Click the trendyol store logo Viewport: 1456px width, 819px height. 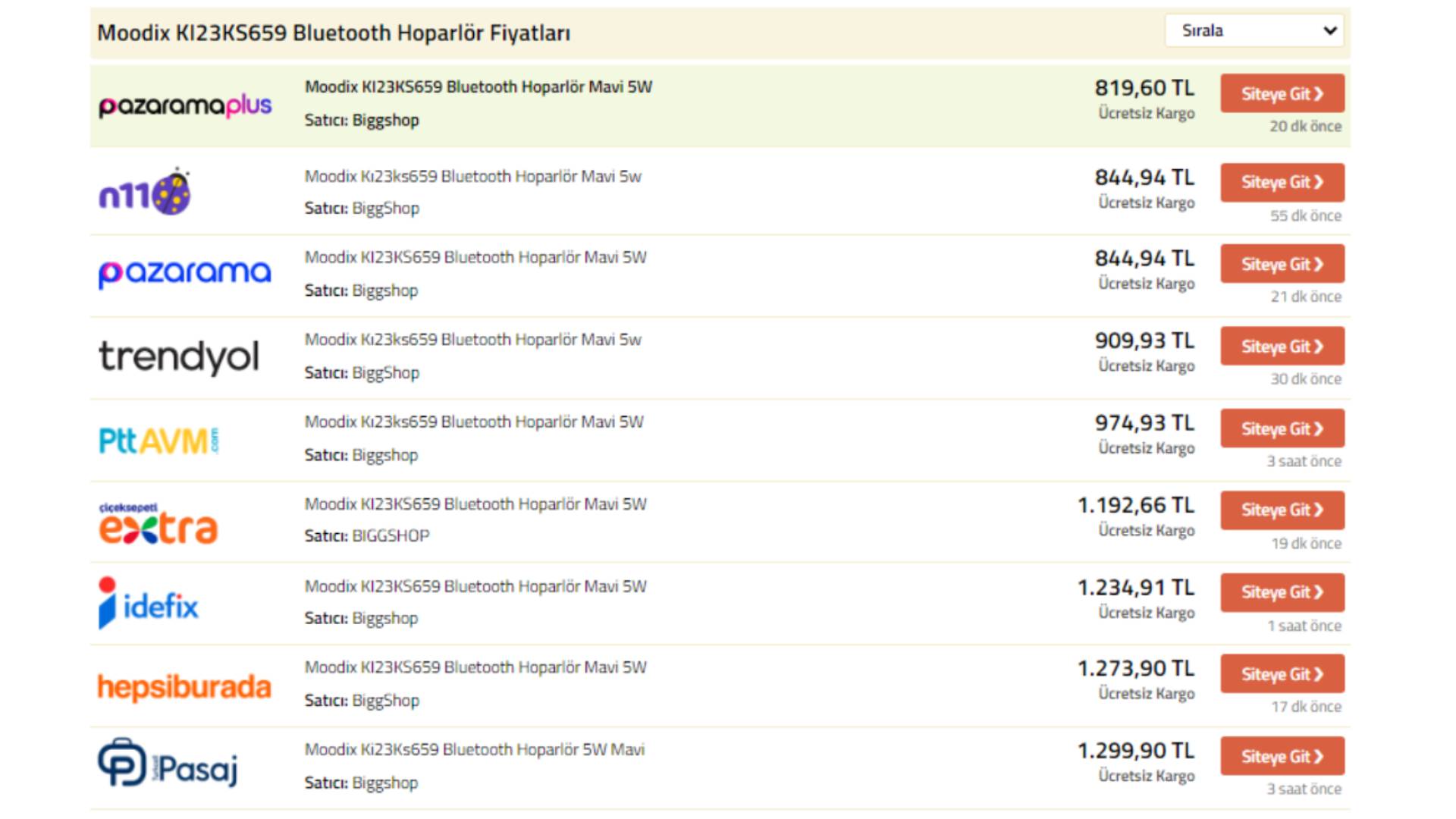click(179, 356)
